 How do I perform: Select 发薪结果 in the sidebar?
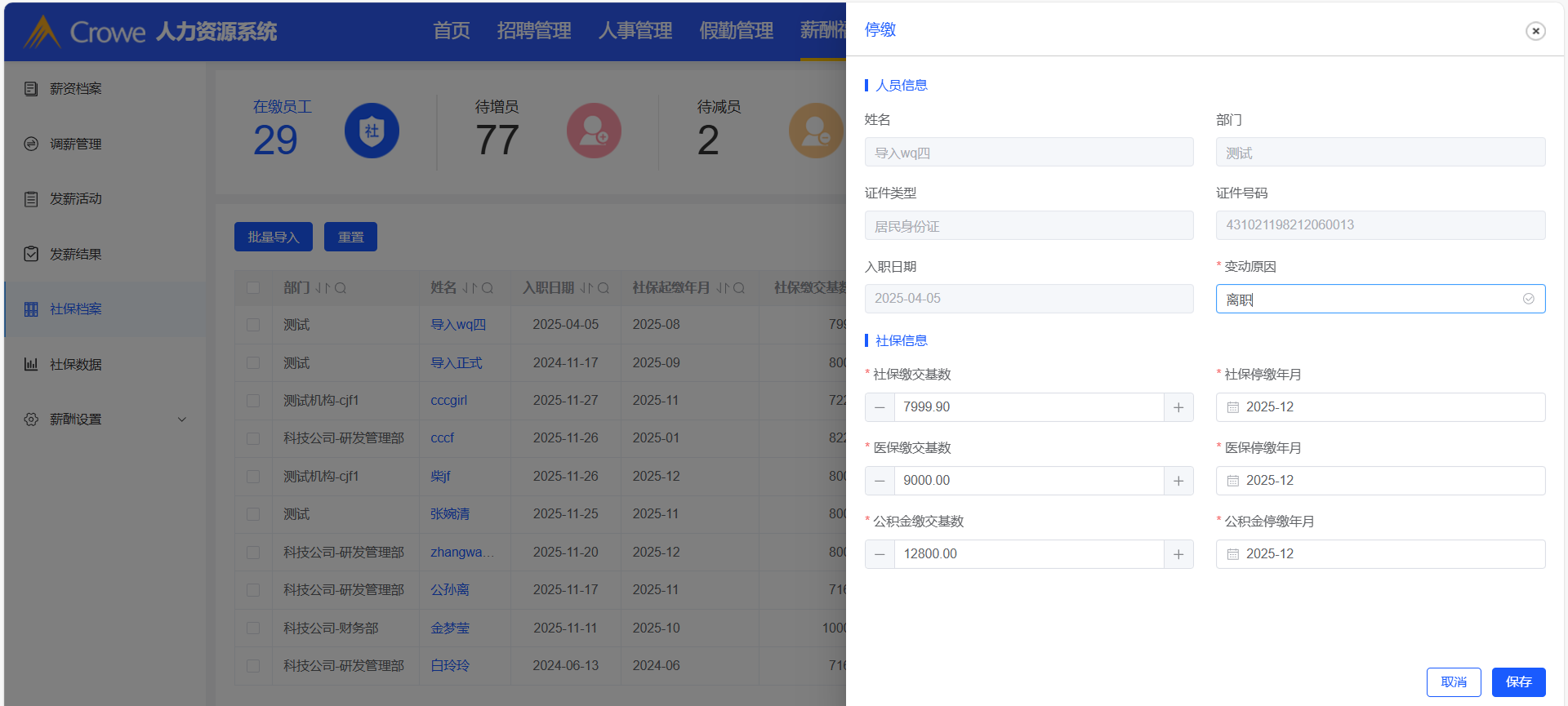[105, 254]
